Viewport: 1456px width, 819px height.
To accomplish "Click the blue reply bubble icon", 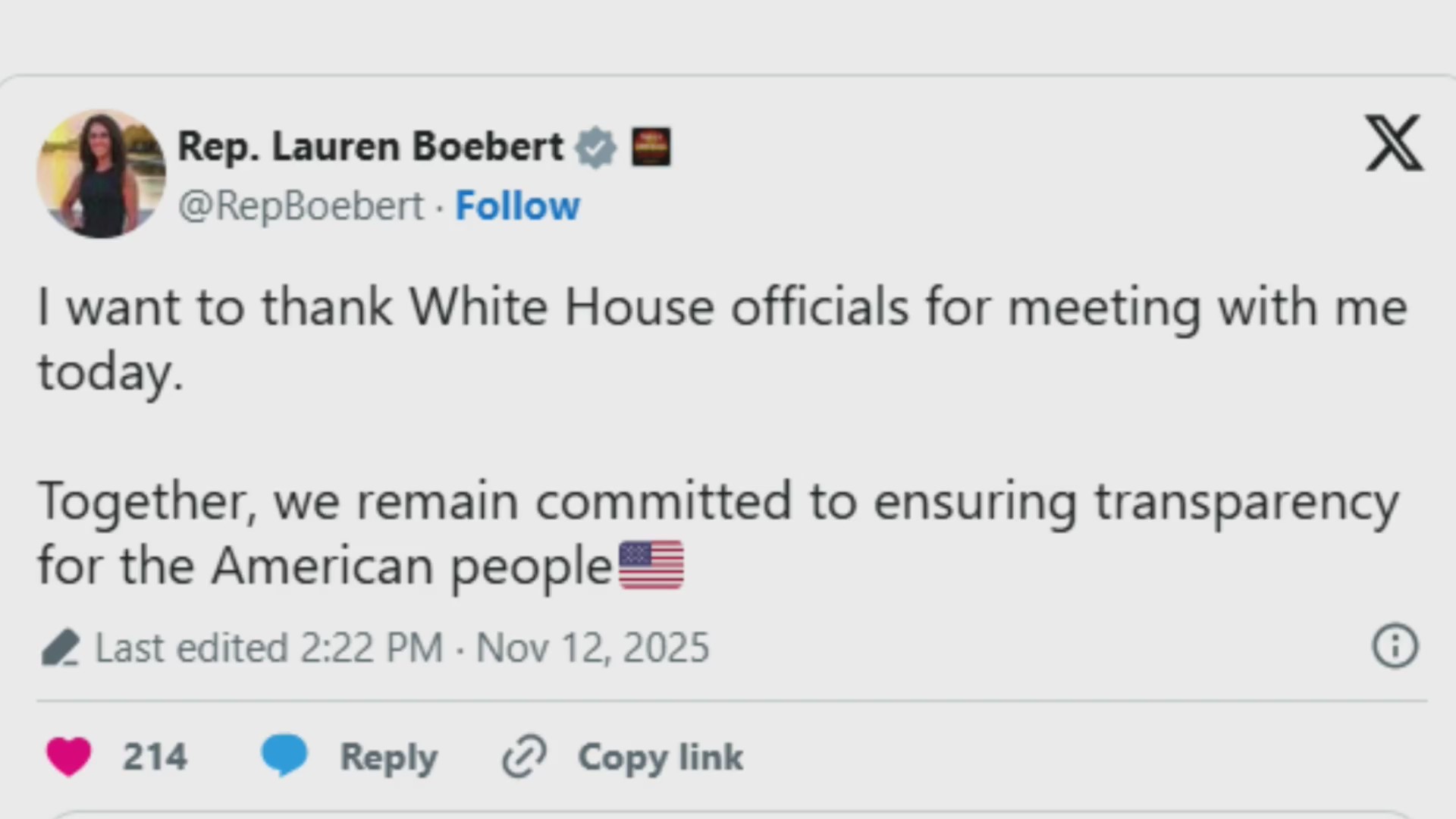I will (284, 755).
